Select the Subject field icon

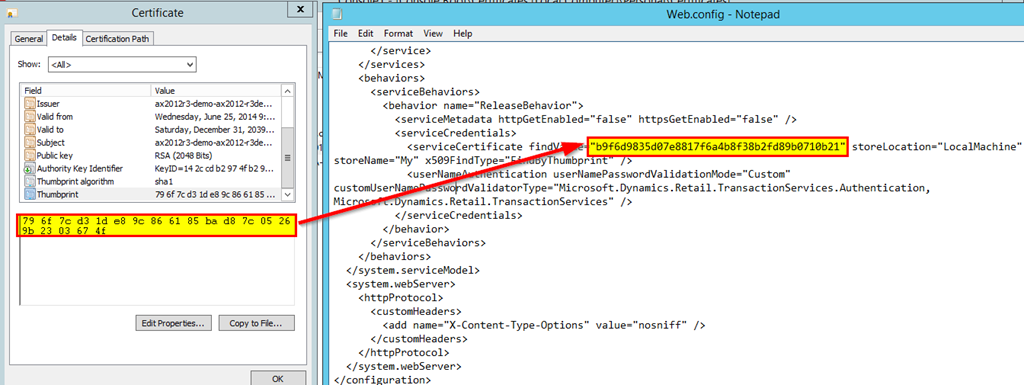(29, 142)
